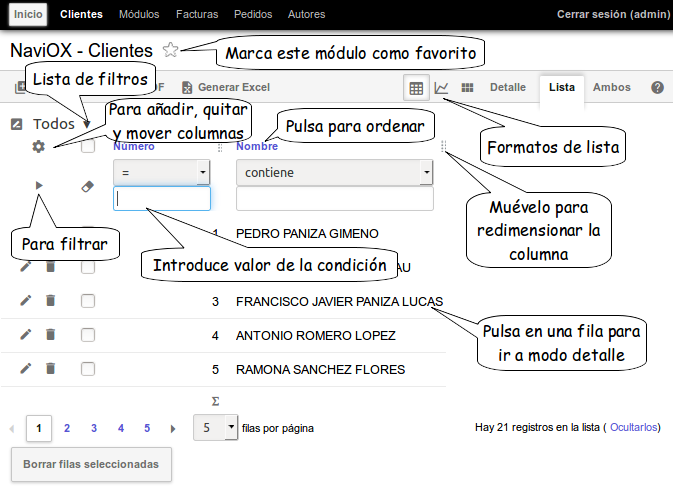Click the filter play arrow icon
This screenshot has height=486, width=673.
pos(39,185)
